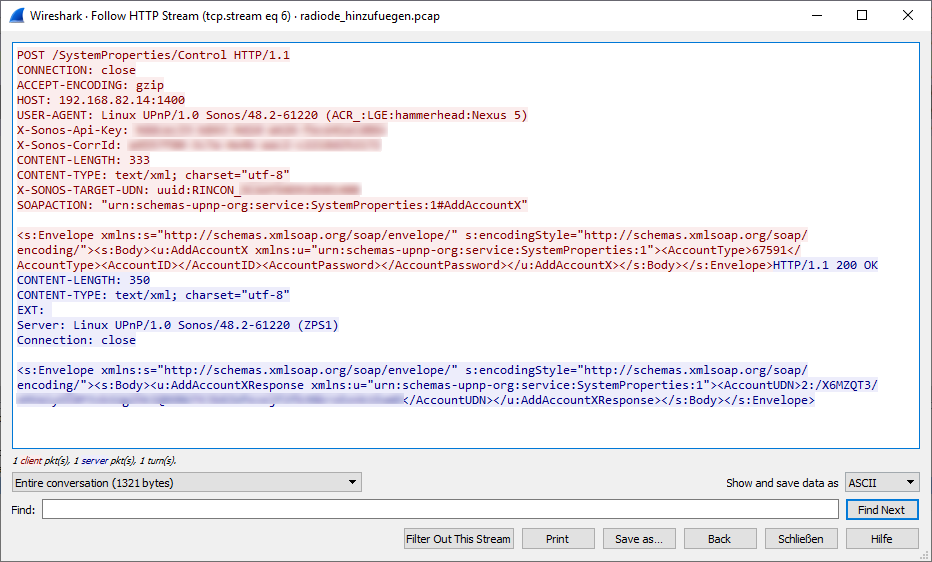Click the Print button
This screenshot has height=562, width=932.
pos(558,539)
